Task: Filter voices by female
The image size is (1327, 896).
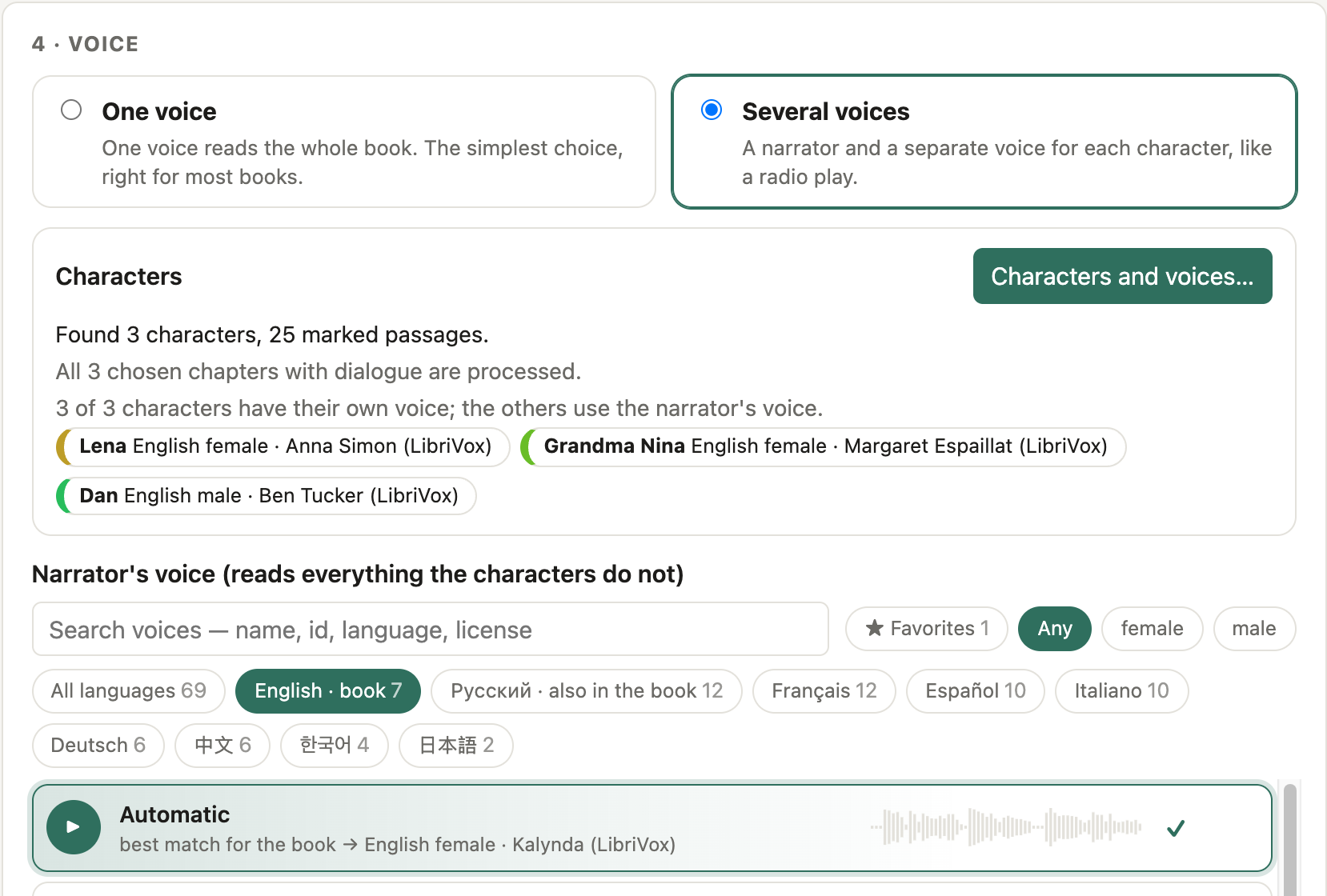Action: [1152, 629]
